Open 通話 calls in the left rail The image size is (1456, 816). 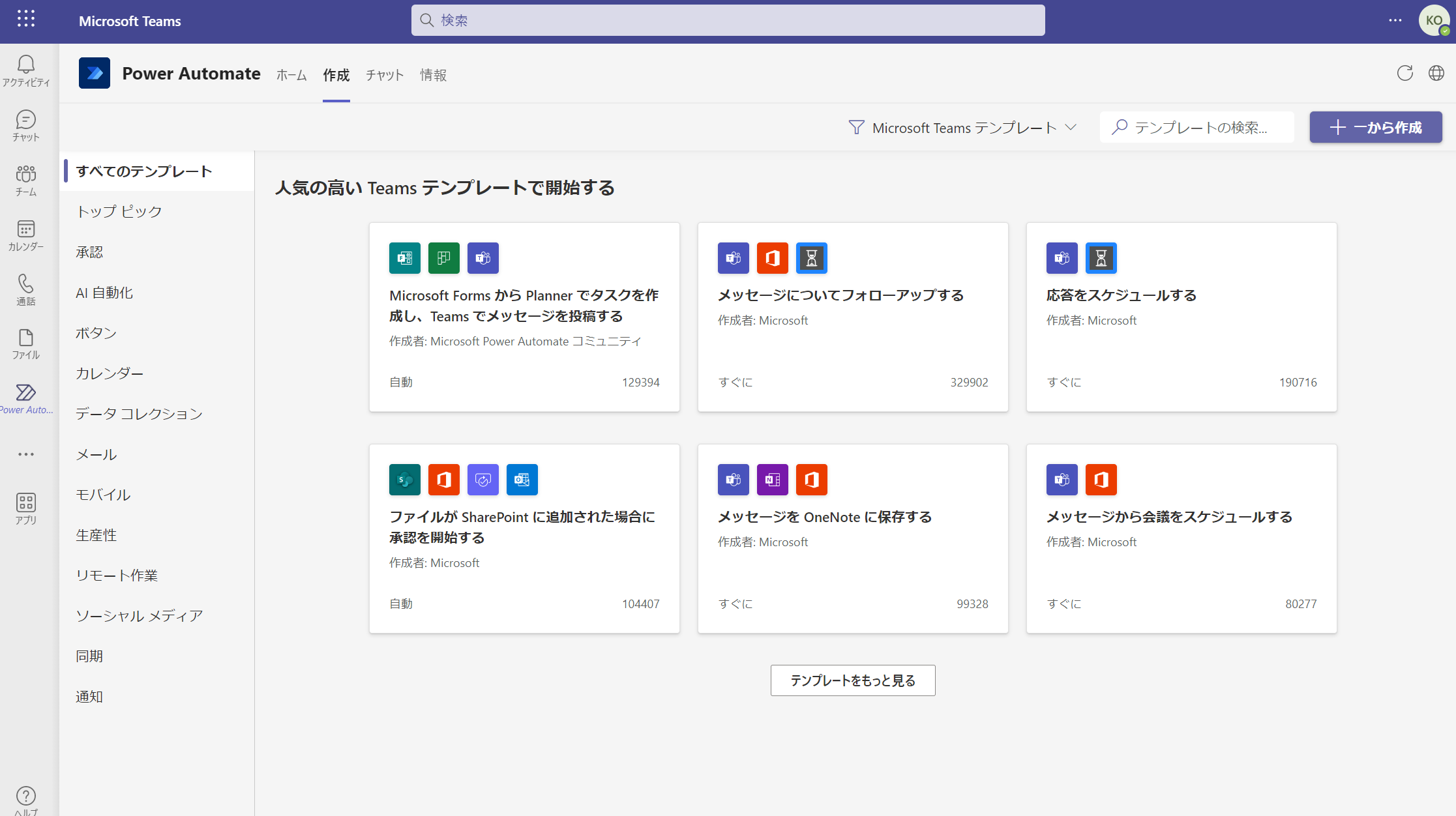click(x=26, y=289)
